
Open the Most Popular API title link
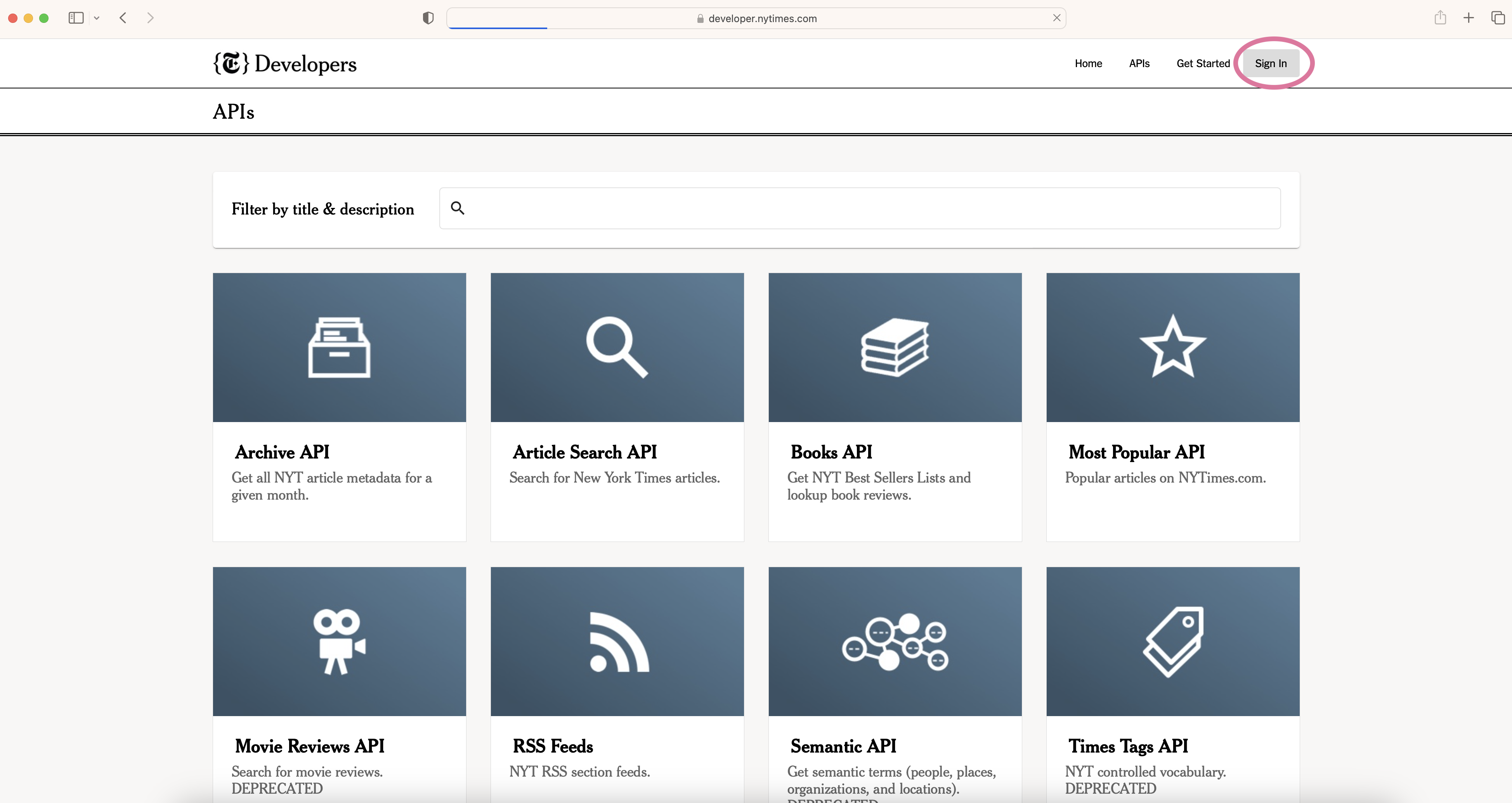point(1136,452)
